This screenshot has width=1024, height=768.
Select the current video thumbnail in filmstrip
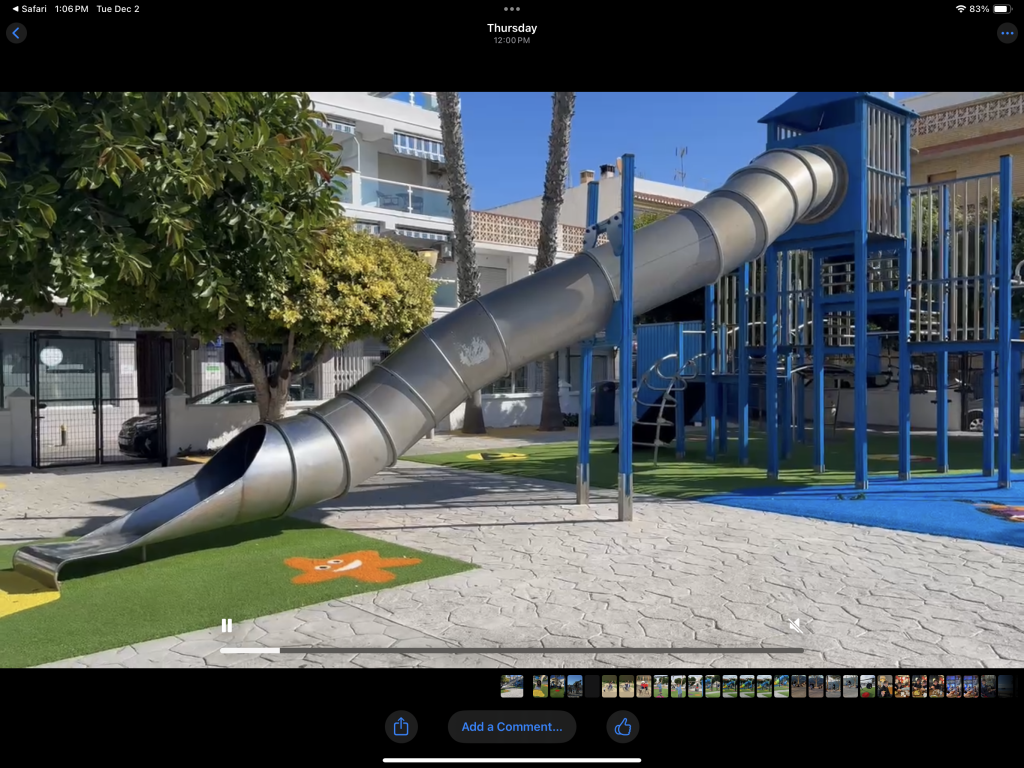[x=512, y=686]
